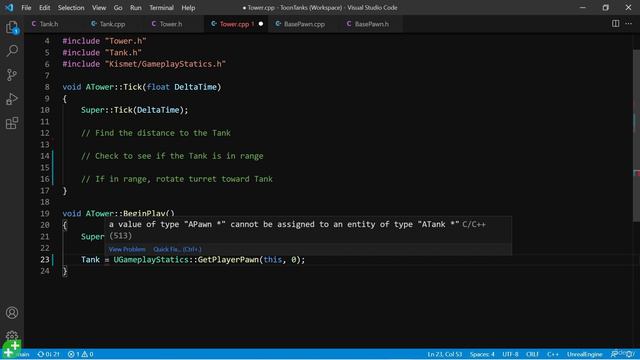
Task: Restore down the VS Code window
Action: tap(606, 8)
